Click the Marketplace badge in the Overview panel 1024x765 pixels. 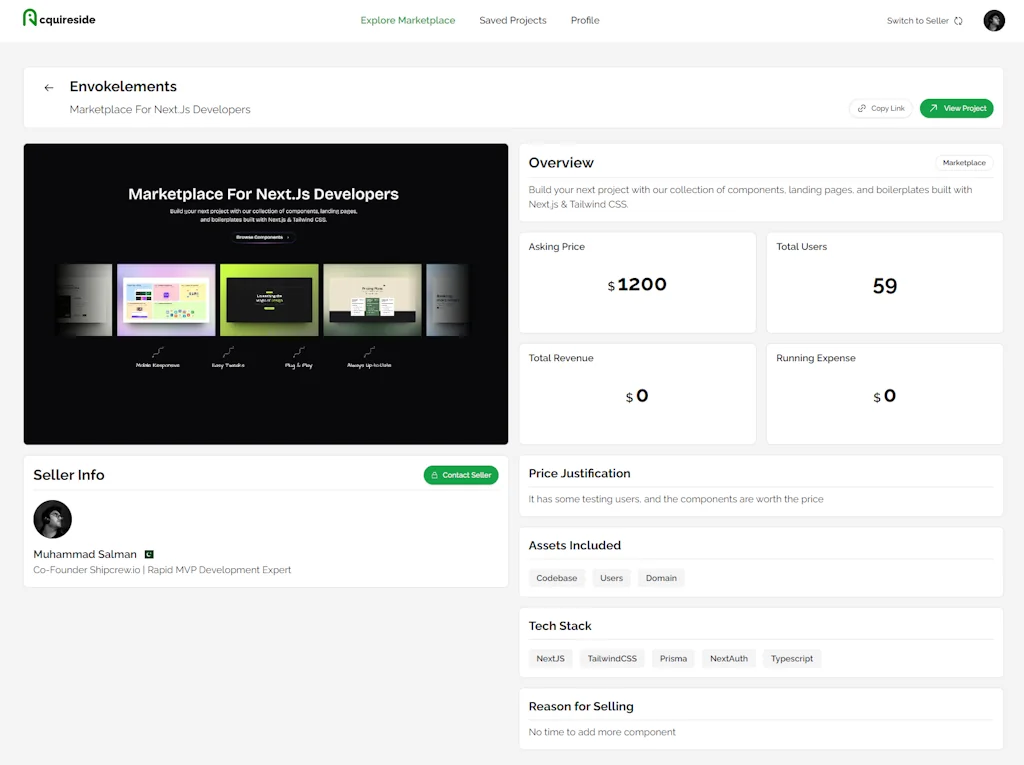(963, 162)
